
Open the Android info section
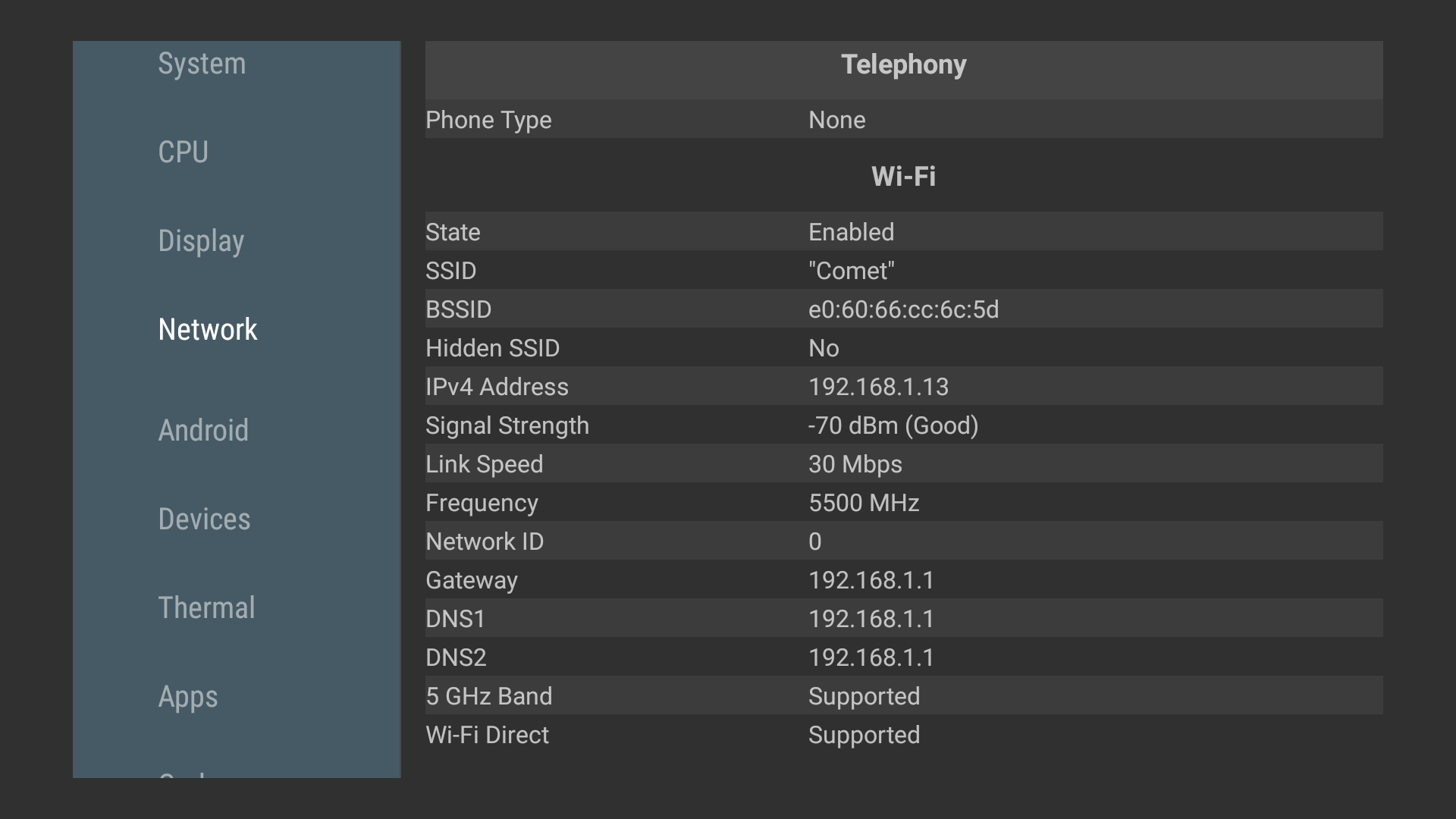(x=203, y=431)
